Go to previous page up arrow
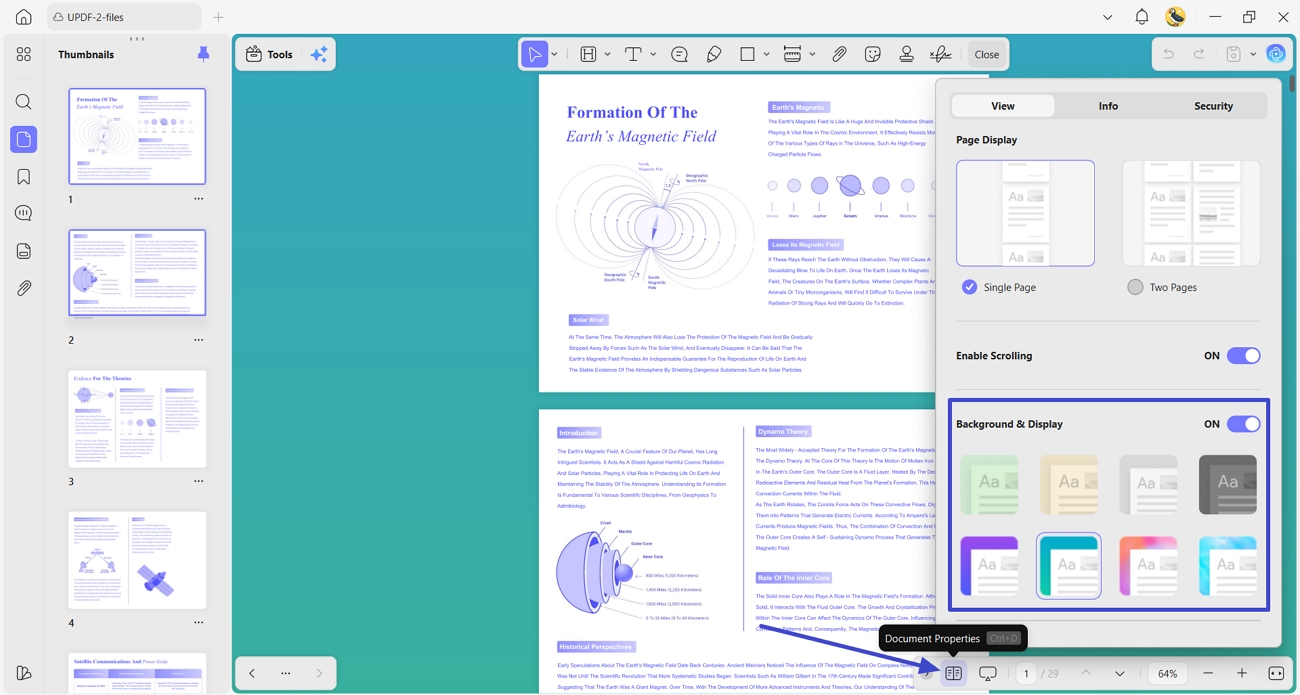Screen dimensions: 1300x695 tap(1086, 674)
